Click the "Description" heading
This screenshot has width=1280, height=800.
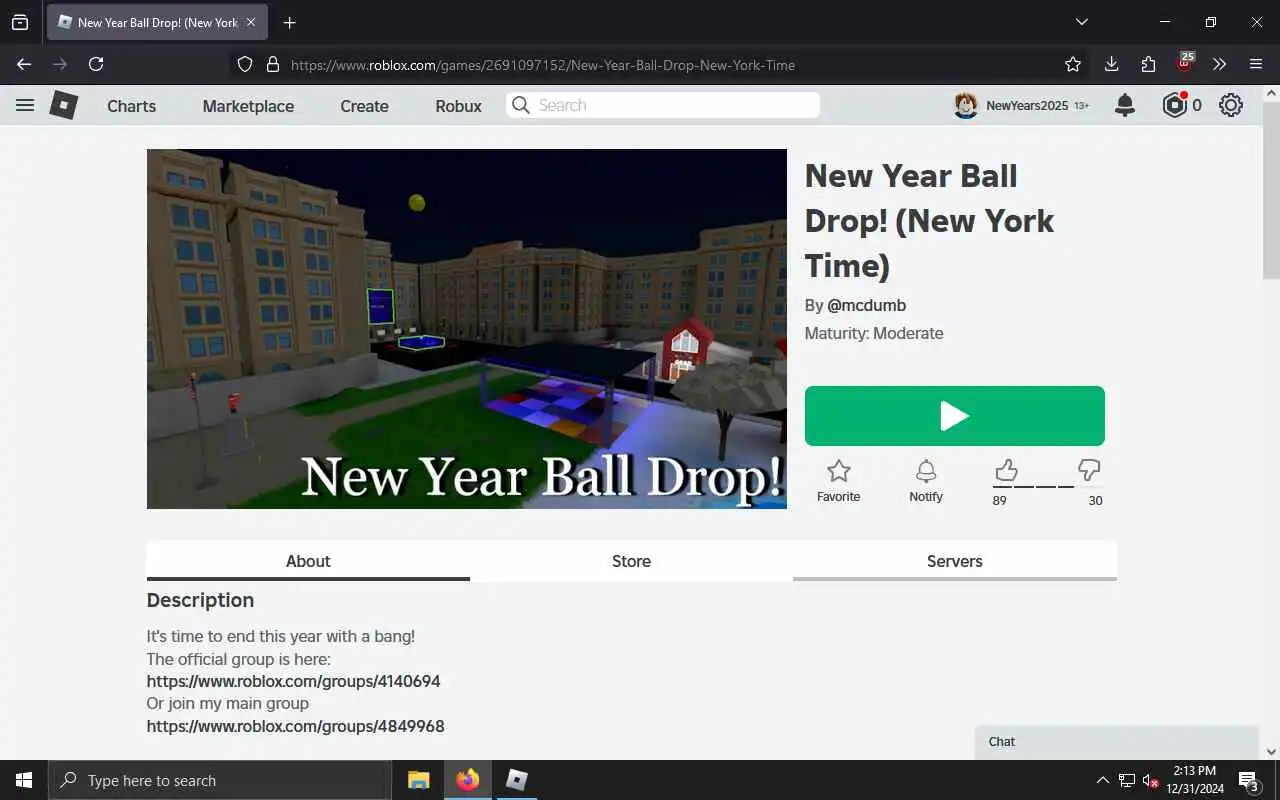tap(200, 600)
